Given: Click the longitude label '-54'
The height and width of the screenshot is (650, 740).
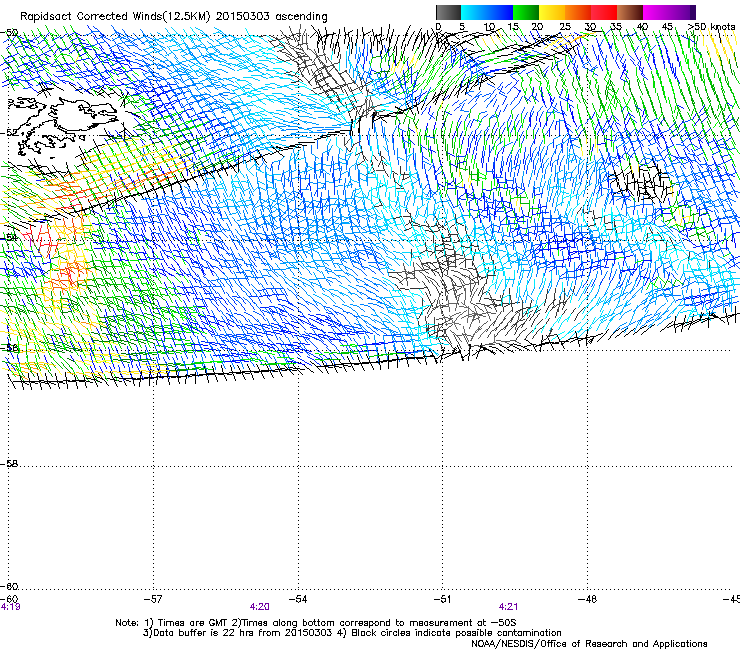Looking at the screenshot, I should click(298, 599).
